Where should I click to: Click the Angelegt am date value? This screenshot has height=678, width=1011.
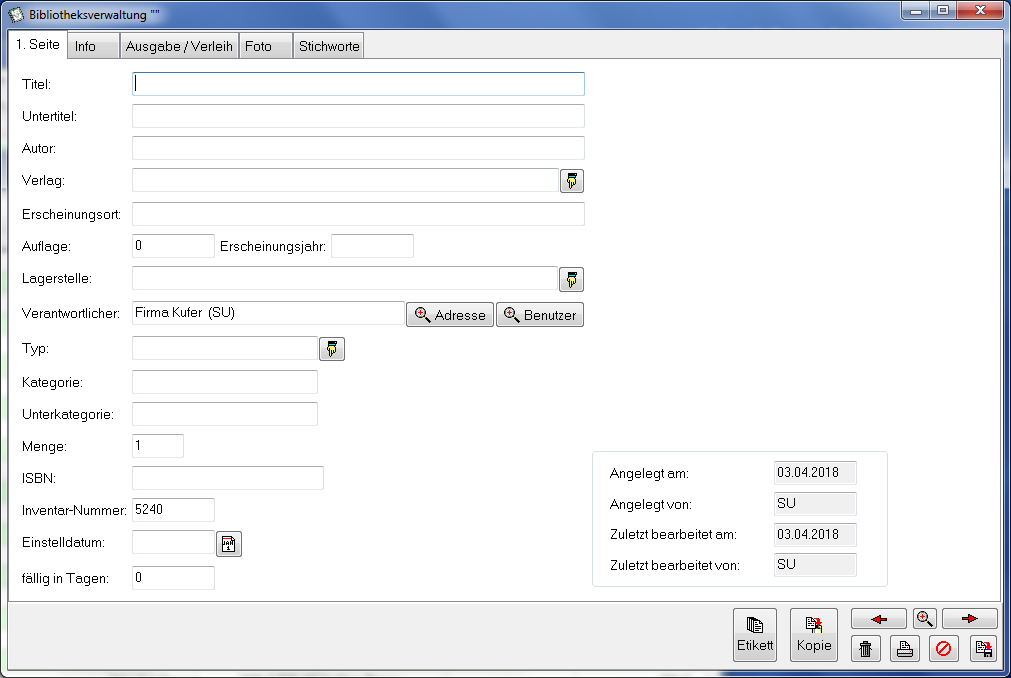pyautogui.click(x=815, y=473)
